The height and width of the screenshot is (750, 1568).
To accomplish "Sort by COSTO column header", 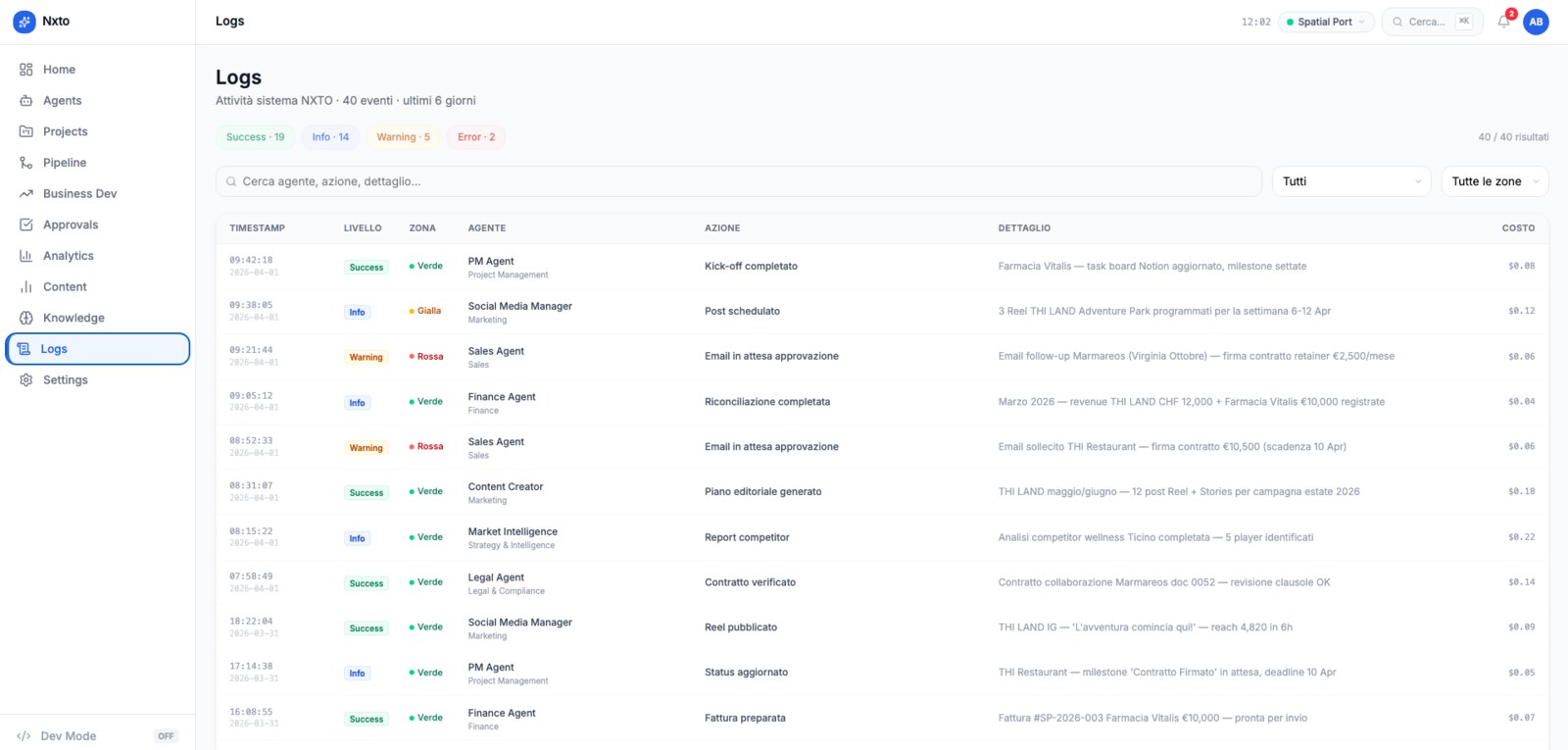I will pos(1518,228).
